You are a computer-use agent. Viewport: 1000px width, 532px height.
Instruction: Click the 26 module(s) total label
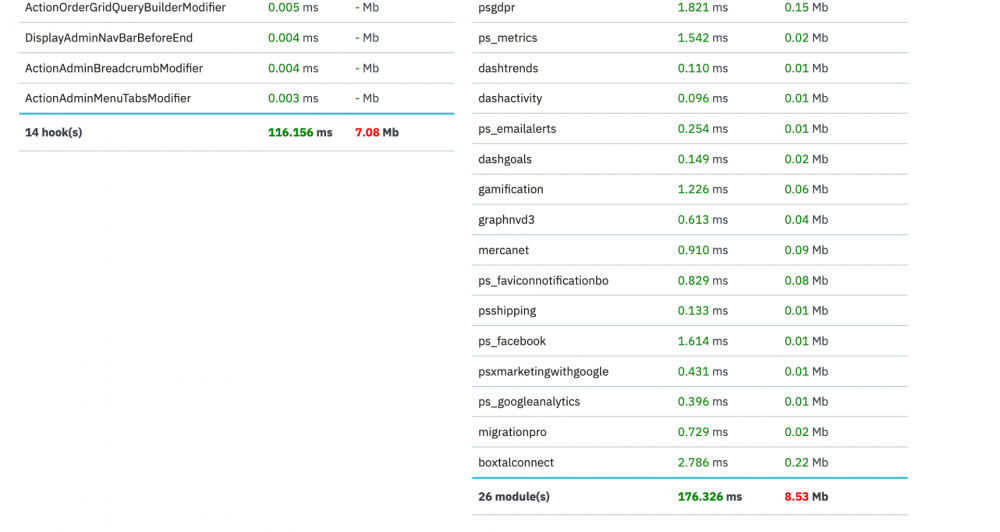514,496
